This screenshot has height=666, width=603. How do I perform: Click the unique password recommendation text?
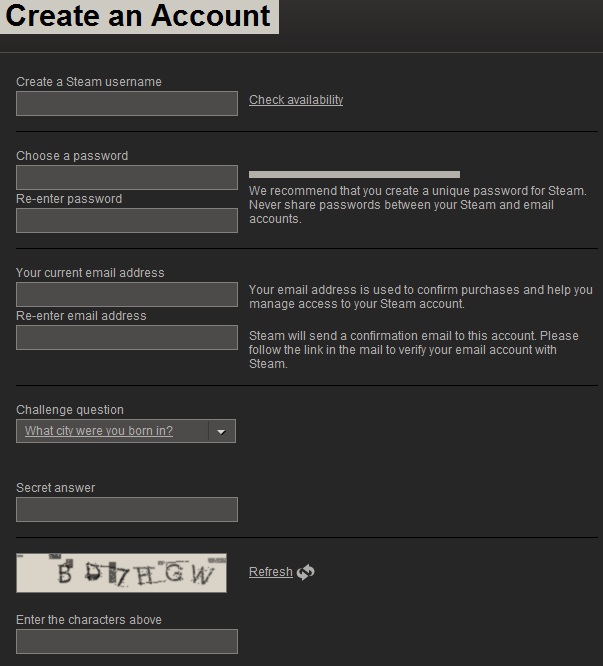click(418, 205)
